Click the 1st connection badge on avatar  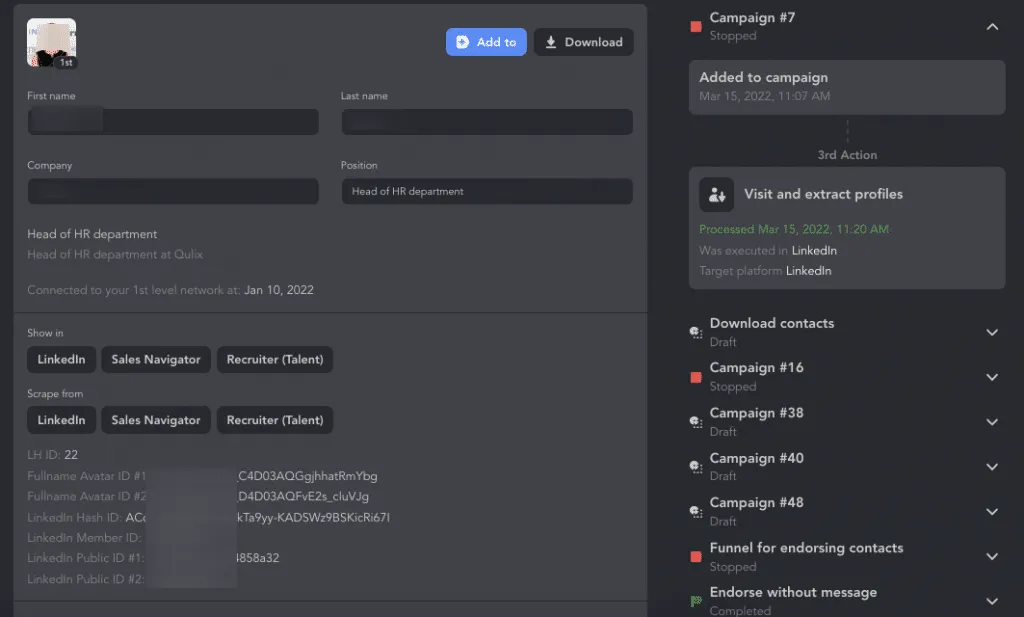point(66,63)
